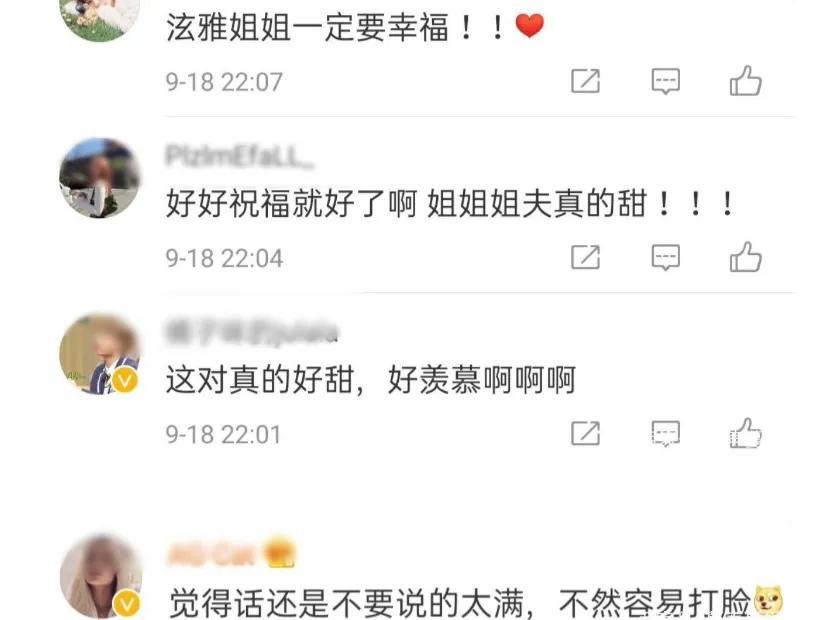Like the 好好祝福就好了啊 comment
The width and height of the screenshot is (827, 620).
pyautogui.click(x=745, y=257)
